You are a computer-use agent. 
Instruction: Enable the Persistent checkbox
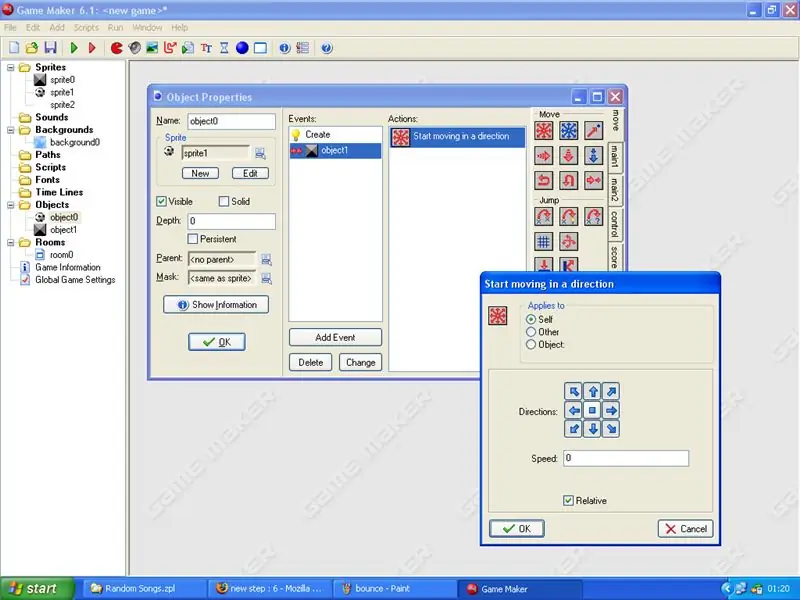coord(192,239)
